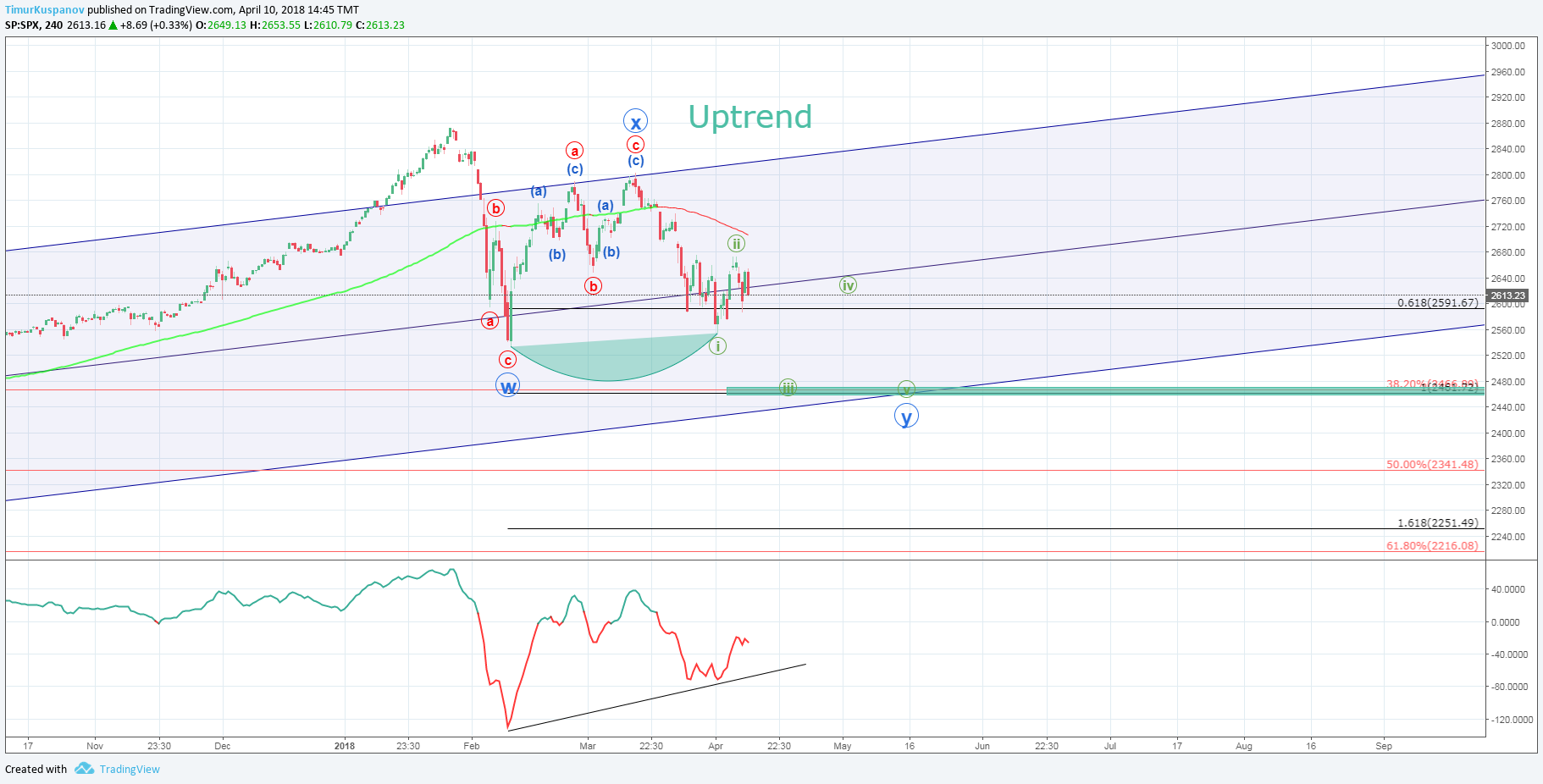
Task: Select the green circled v wave label
Action: click(906, 389)
